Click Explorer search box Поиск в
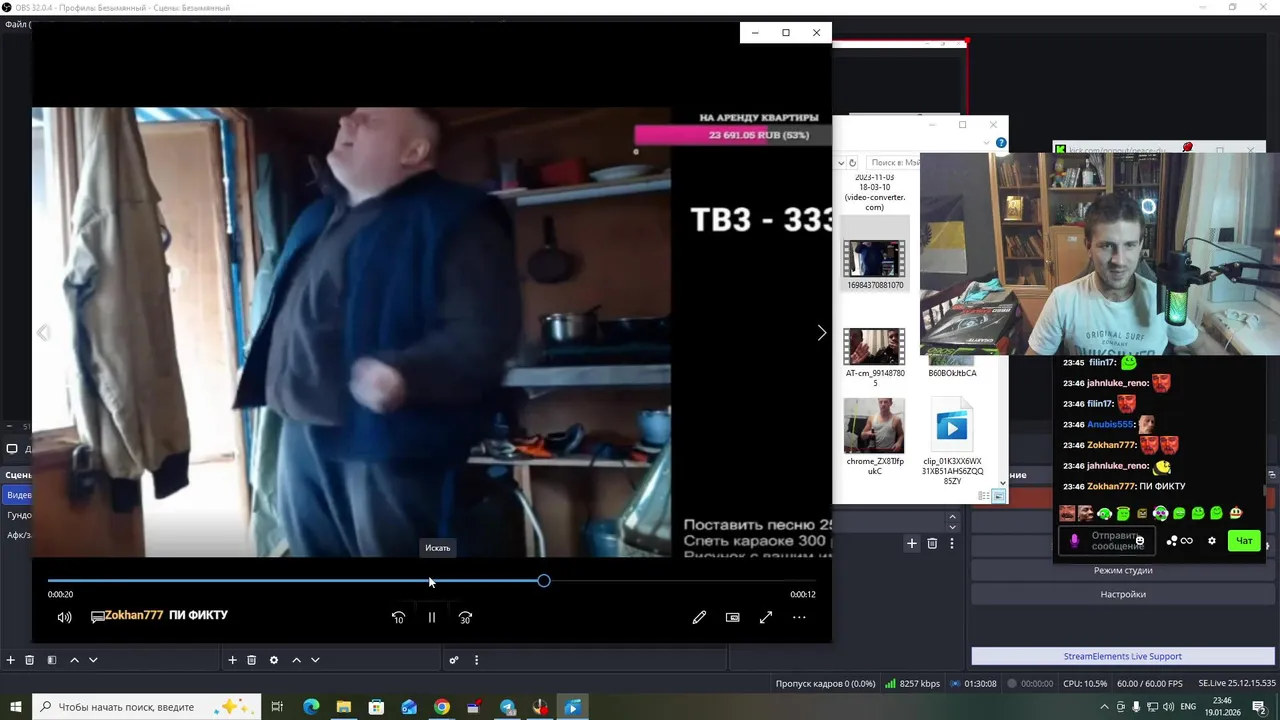Viewport: 1280px width, 720px height. pos(895,162)
